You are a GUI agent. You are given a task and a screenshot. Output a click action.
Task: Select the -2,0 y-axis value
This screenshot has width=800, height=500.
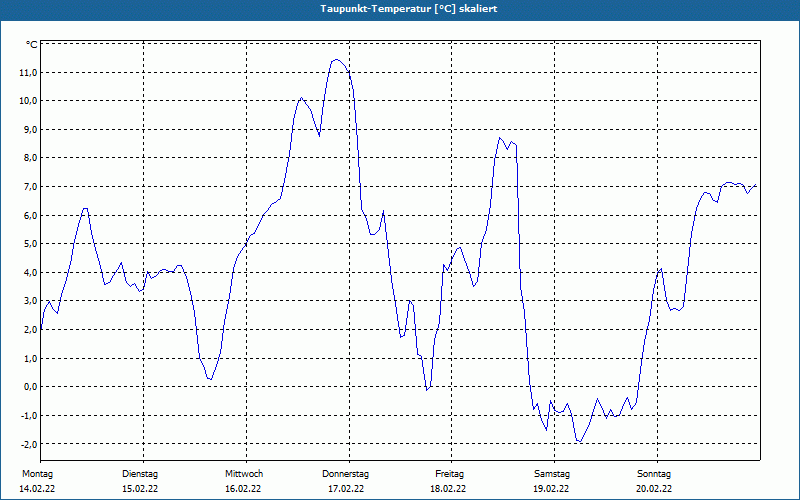[x=29, y=444]
